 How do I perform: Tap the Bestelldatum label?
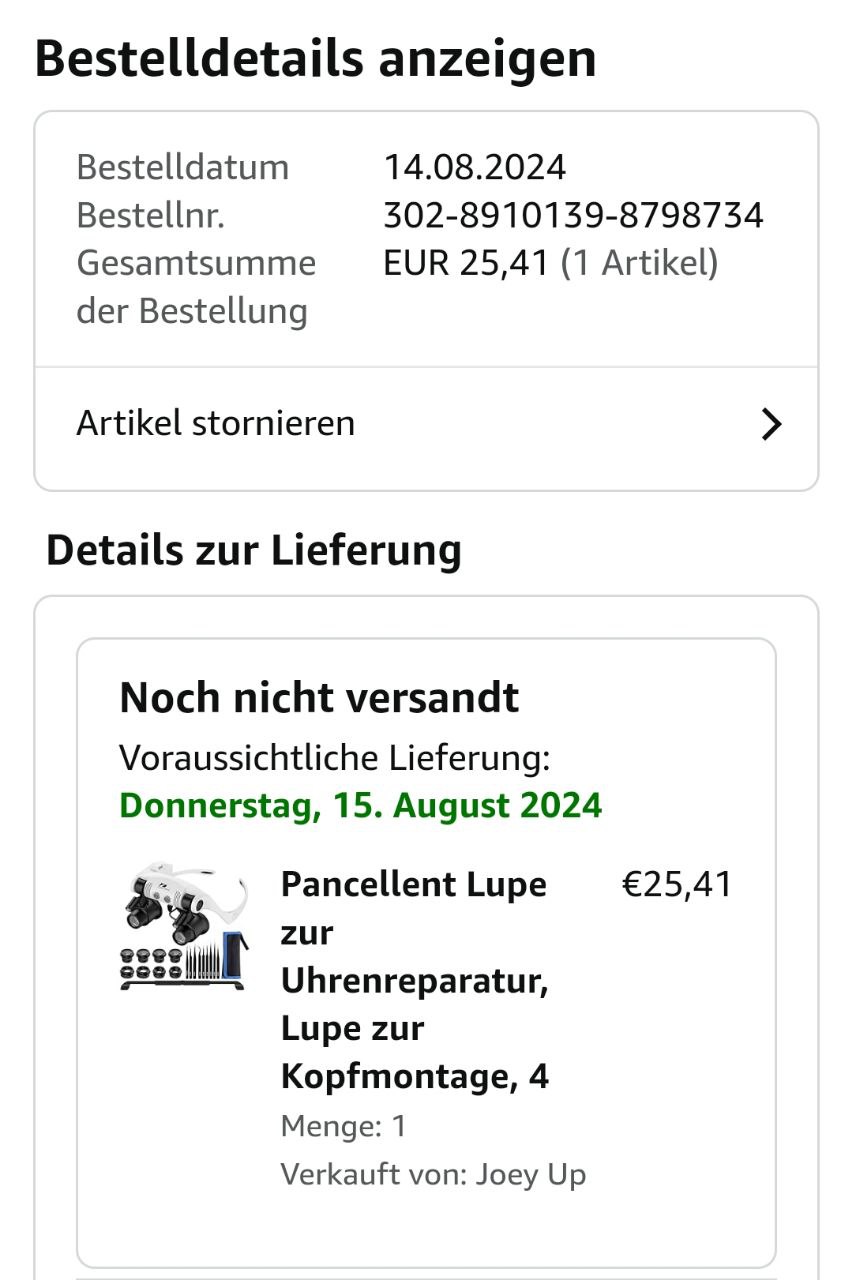[x=182, y=167]
